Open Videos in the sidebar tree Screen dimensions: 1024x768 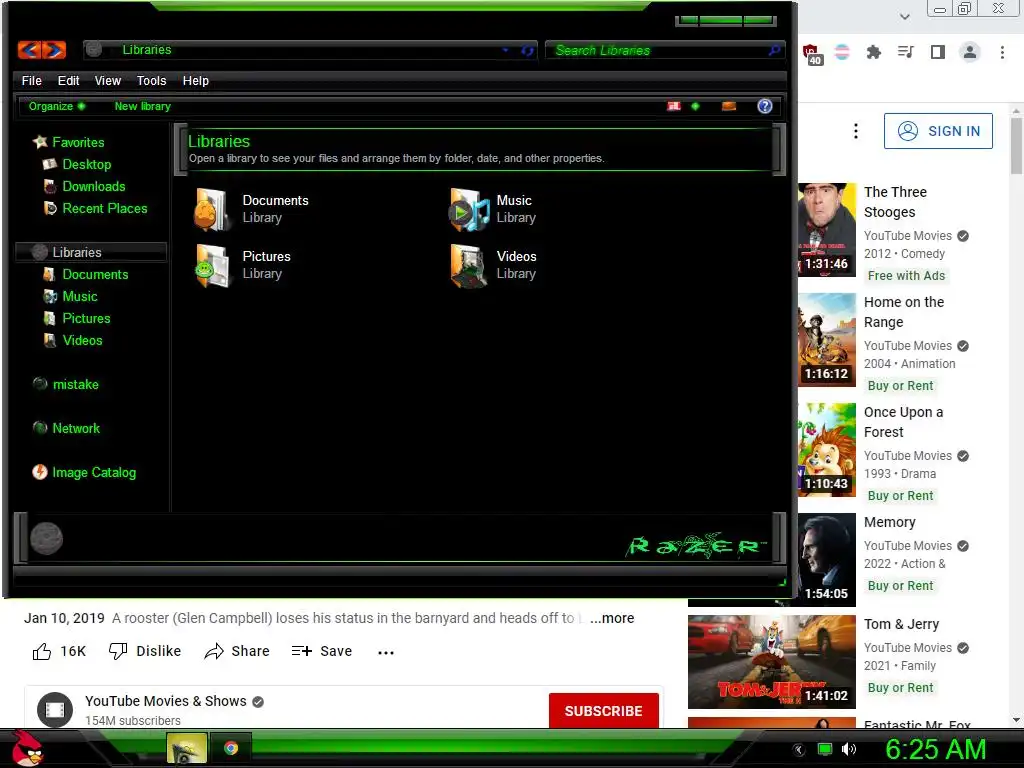(82, 340)
